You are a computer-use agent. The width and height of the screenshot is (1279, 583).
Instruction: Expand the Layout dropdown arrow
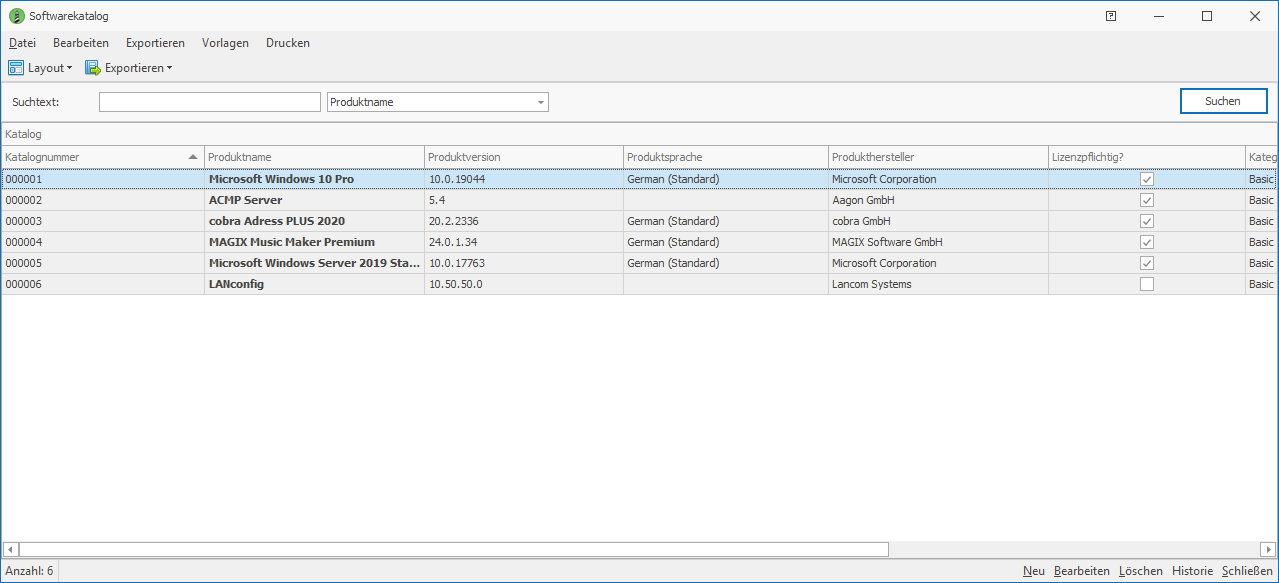pyautogui.click(x=69, y=68)
